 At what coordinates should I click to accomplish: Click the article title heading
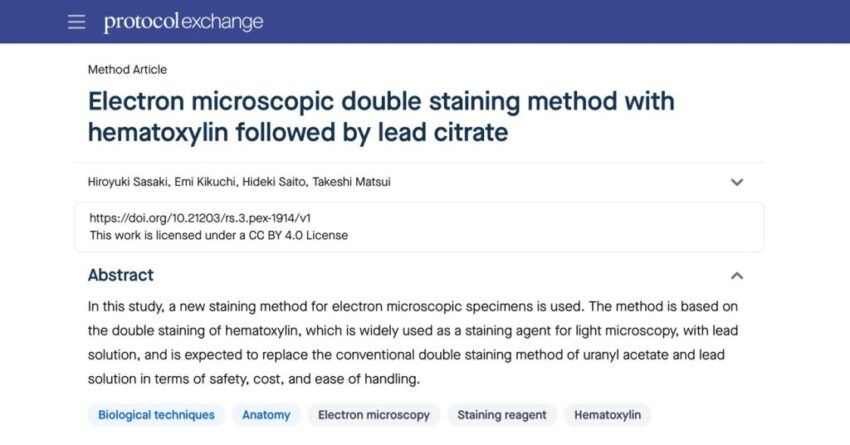point(381,117)
